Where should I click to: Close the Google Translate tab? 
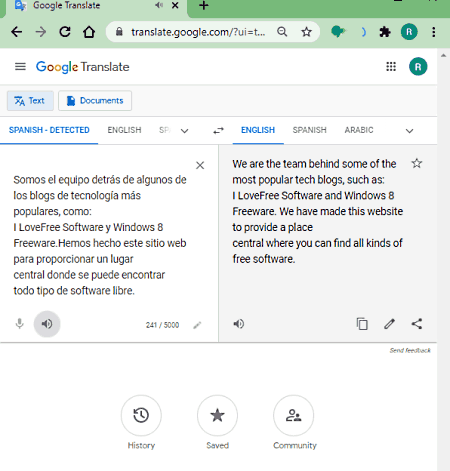tap(175, 5)
